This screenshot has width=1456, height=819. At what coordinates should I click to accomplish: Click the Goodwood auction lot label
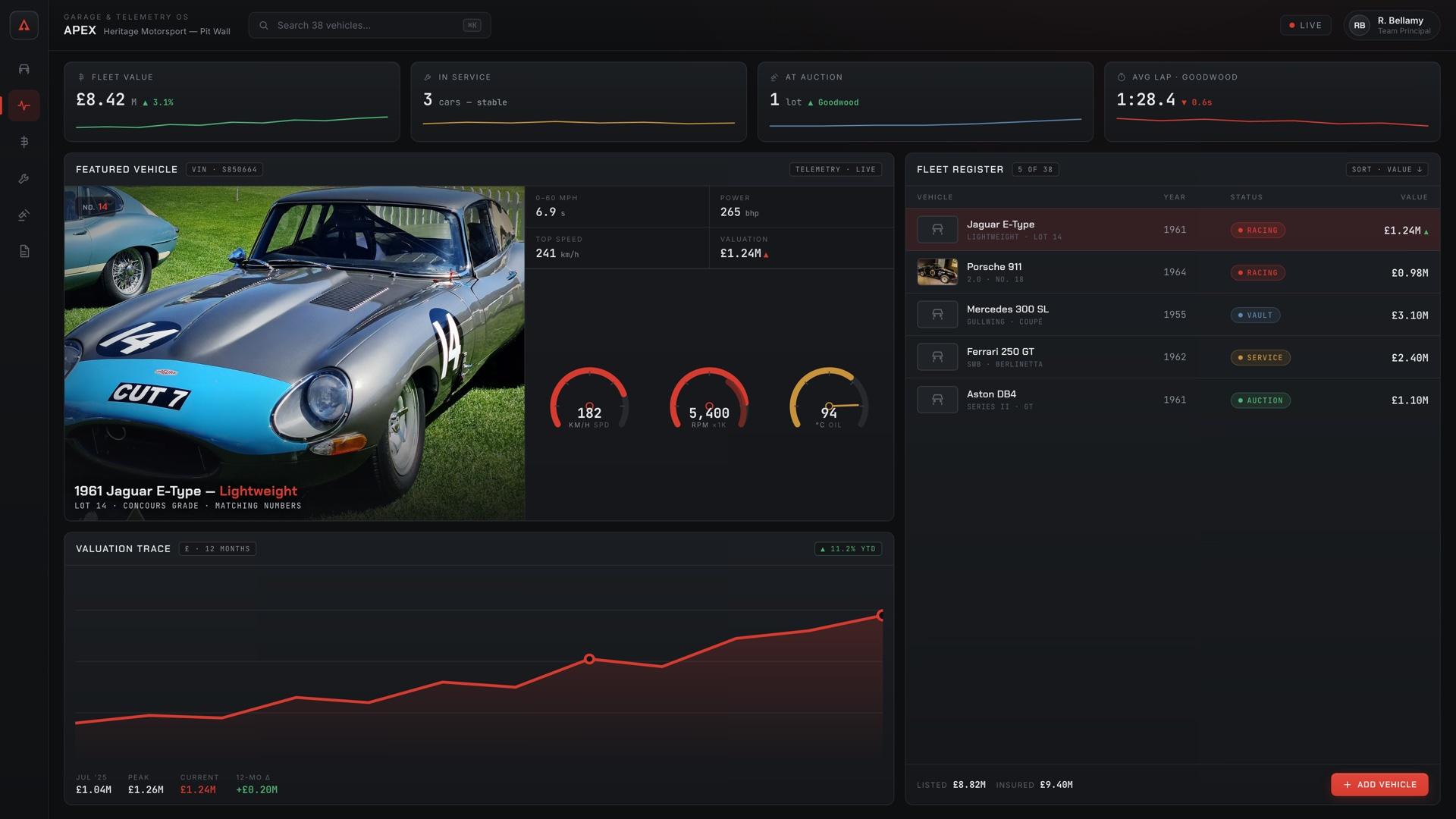pos(833,102)
